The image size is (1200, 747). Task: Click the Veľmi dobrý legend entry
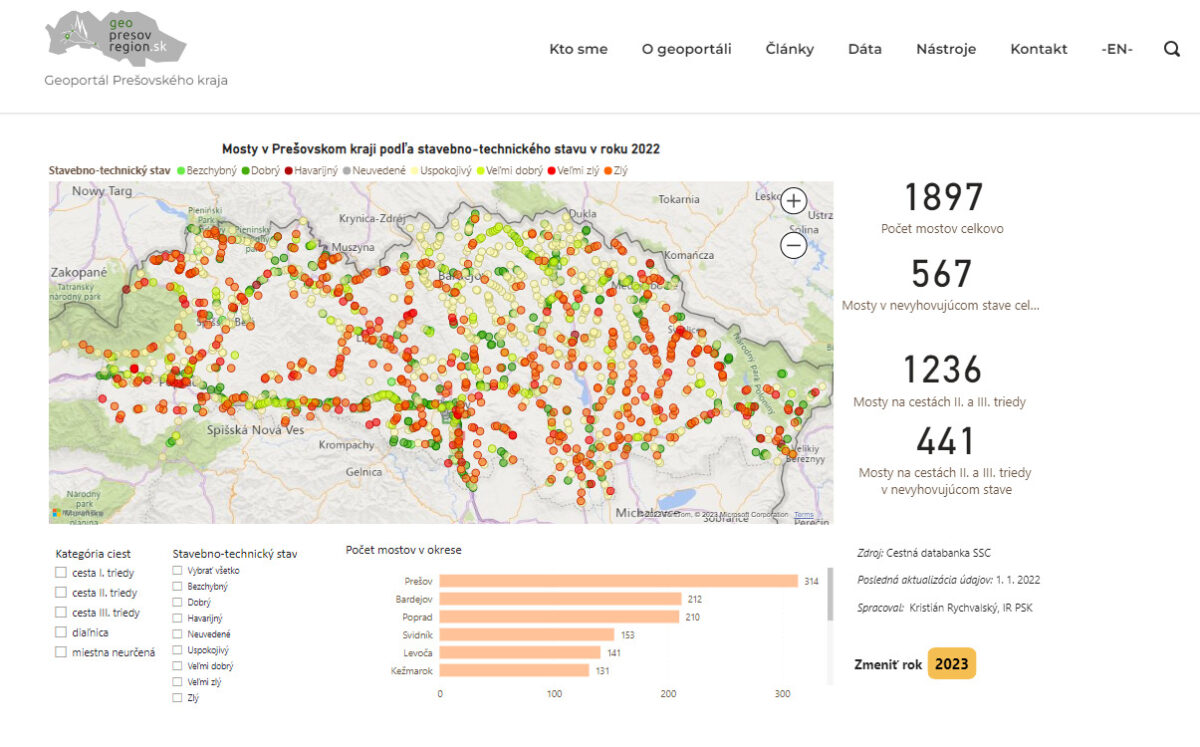[512, 171]
